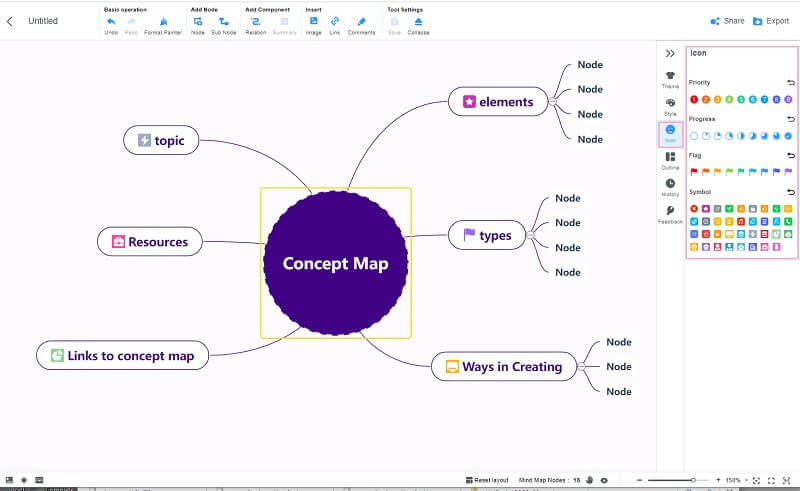Click the Undo arrow in the toolbar
Viewport: 800px width, 491px height.
[111, 21]
